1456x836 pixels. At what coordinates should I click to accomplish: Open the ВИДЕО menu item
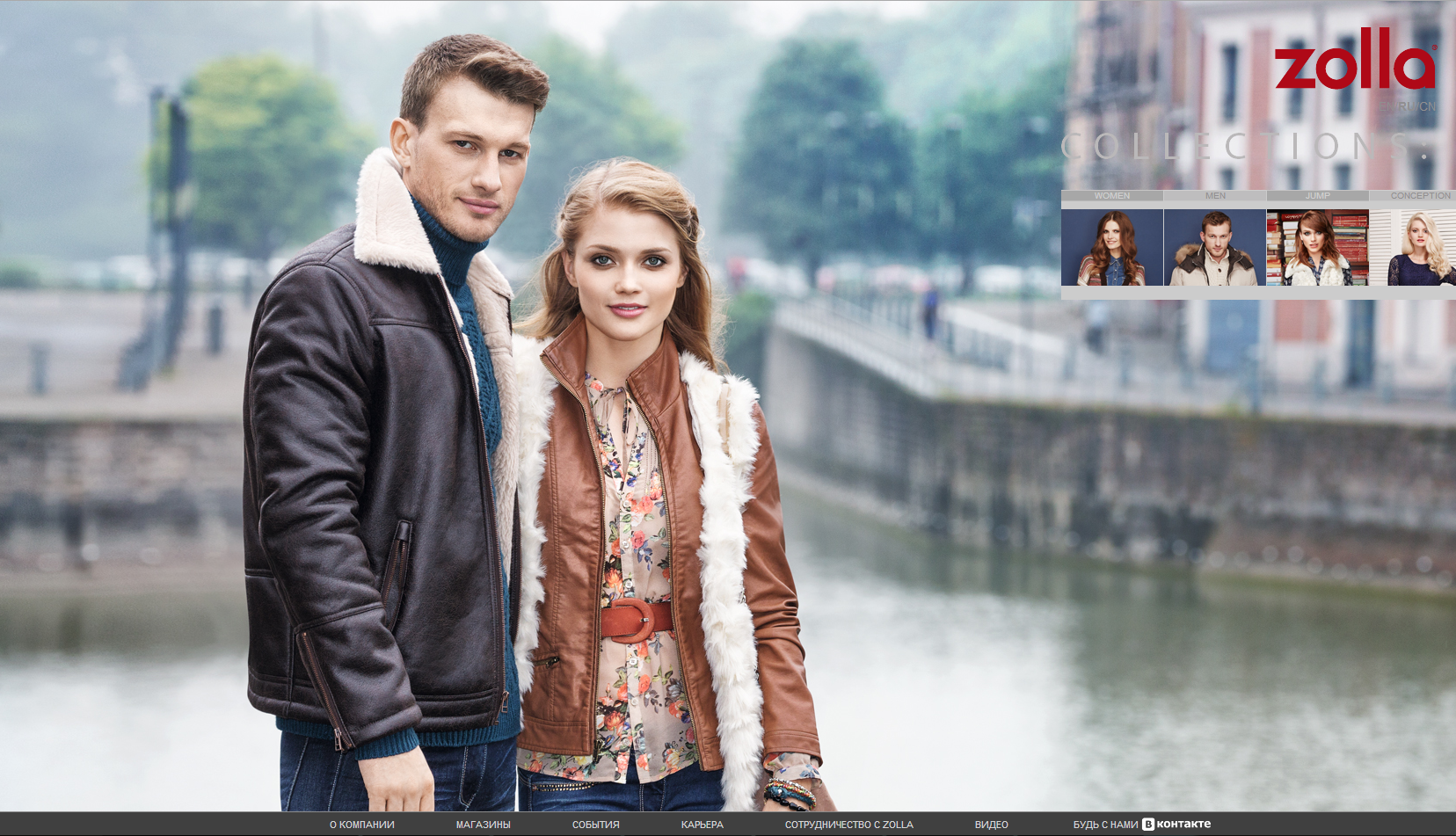(x=992, y=825)
